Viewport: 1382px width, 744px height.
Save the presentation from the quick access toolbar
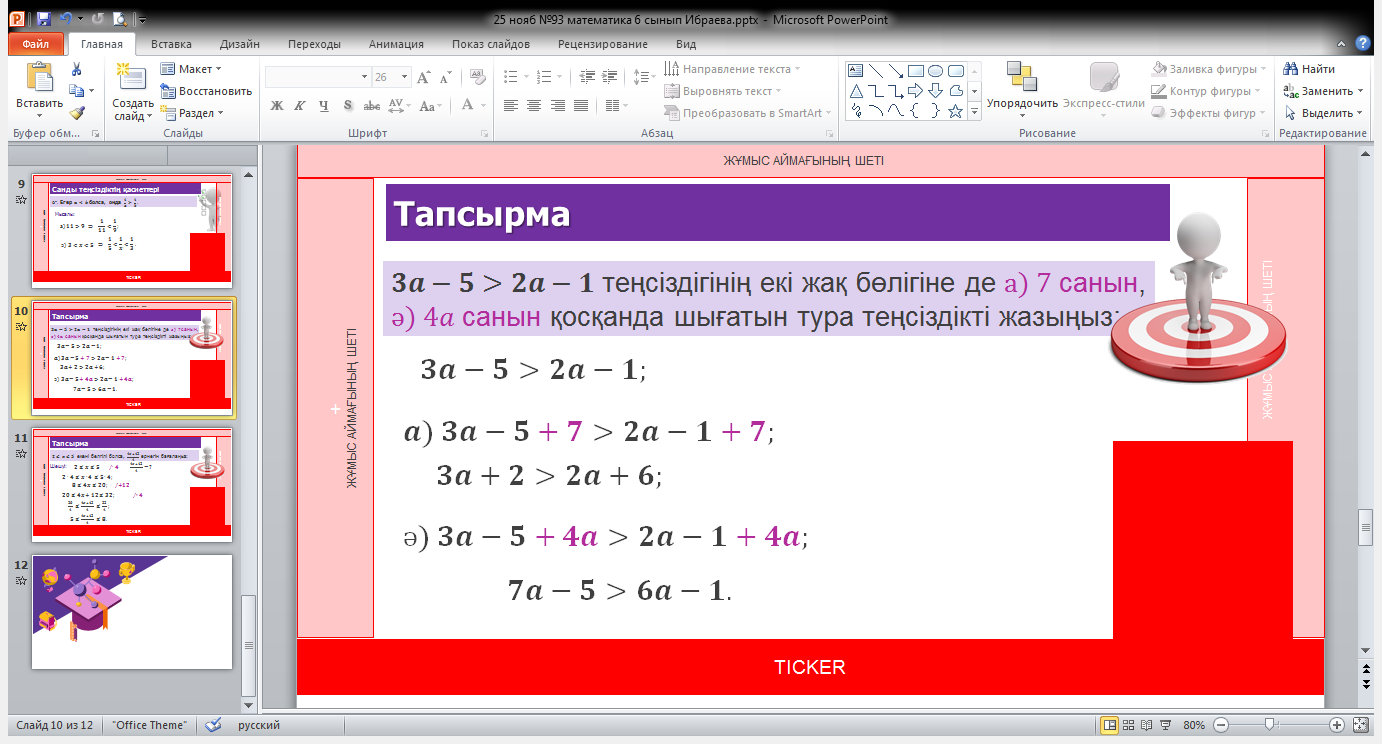coord(43,19)
